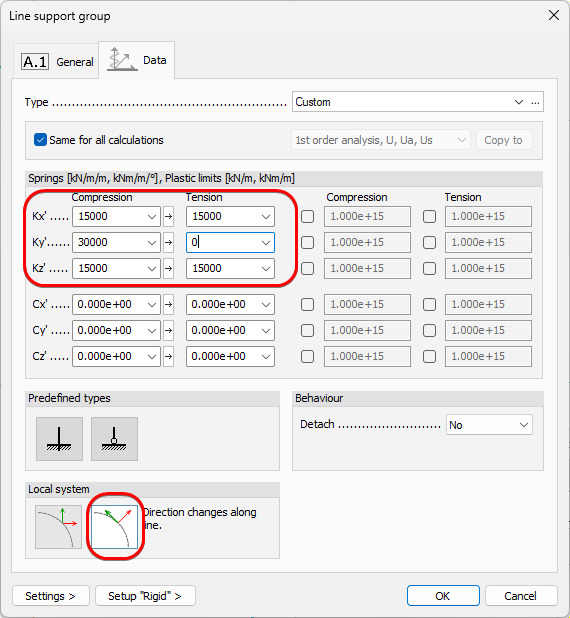The width and height of the screenshot is (570, 618).
Task: Enable Cy' tension plastic limit checkbox
Action: point(429,330)
